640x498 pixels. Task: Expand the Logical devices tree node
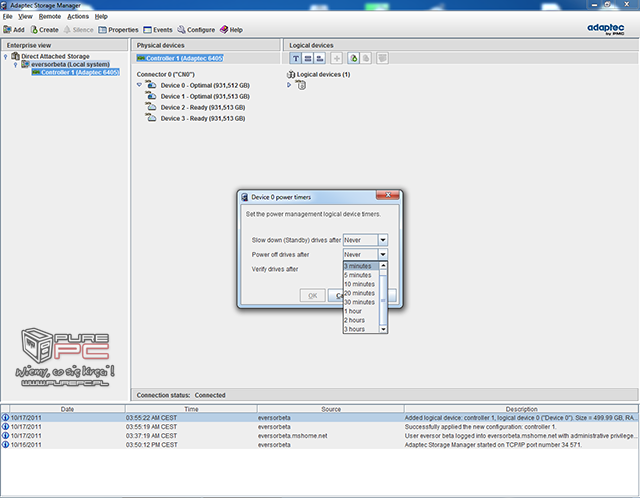click(x=289, y=85)
